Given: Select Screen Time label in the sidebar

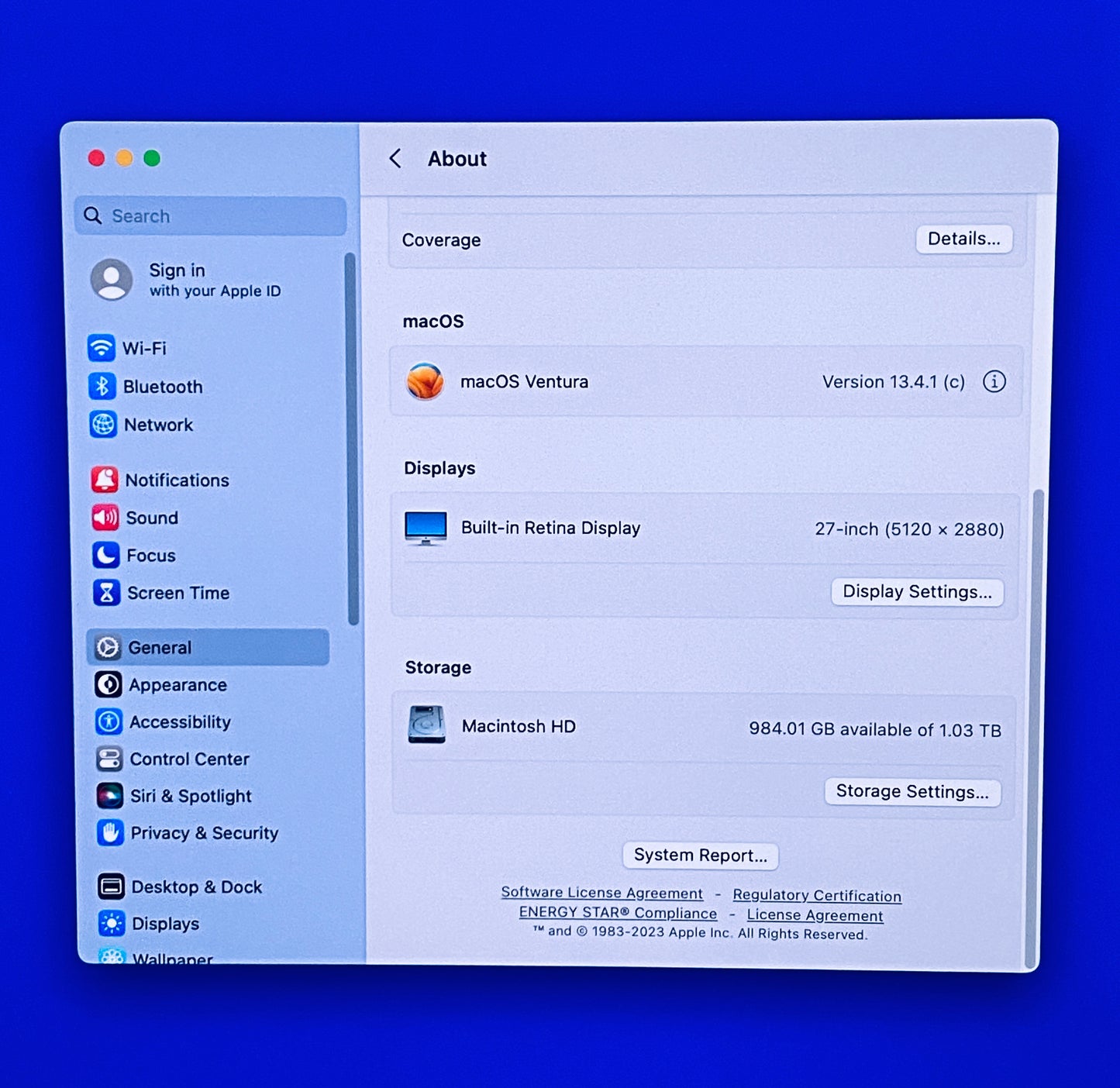Looking at the screenshot, I should [x=178, y=593].
